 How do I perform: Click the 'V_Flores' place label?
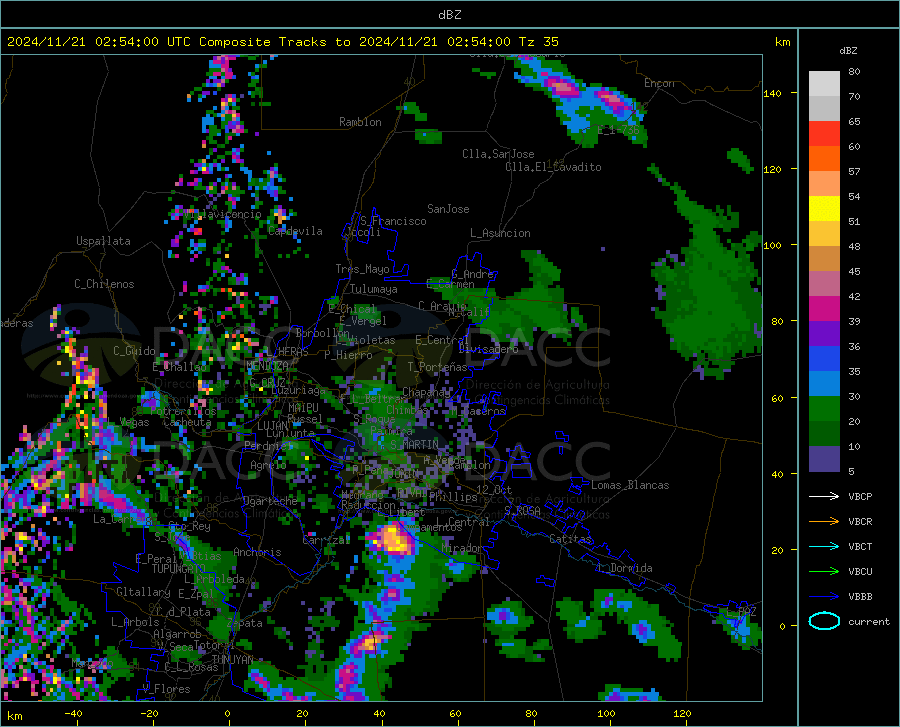166,689
